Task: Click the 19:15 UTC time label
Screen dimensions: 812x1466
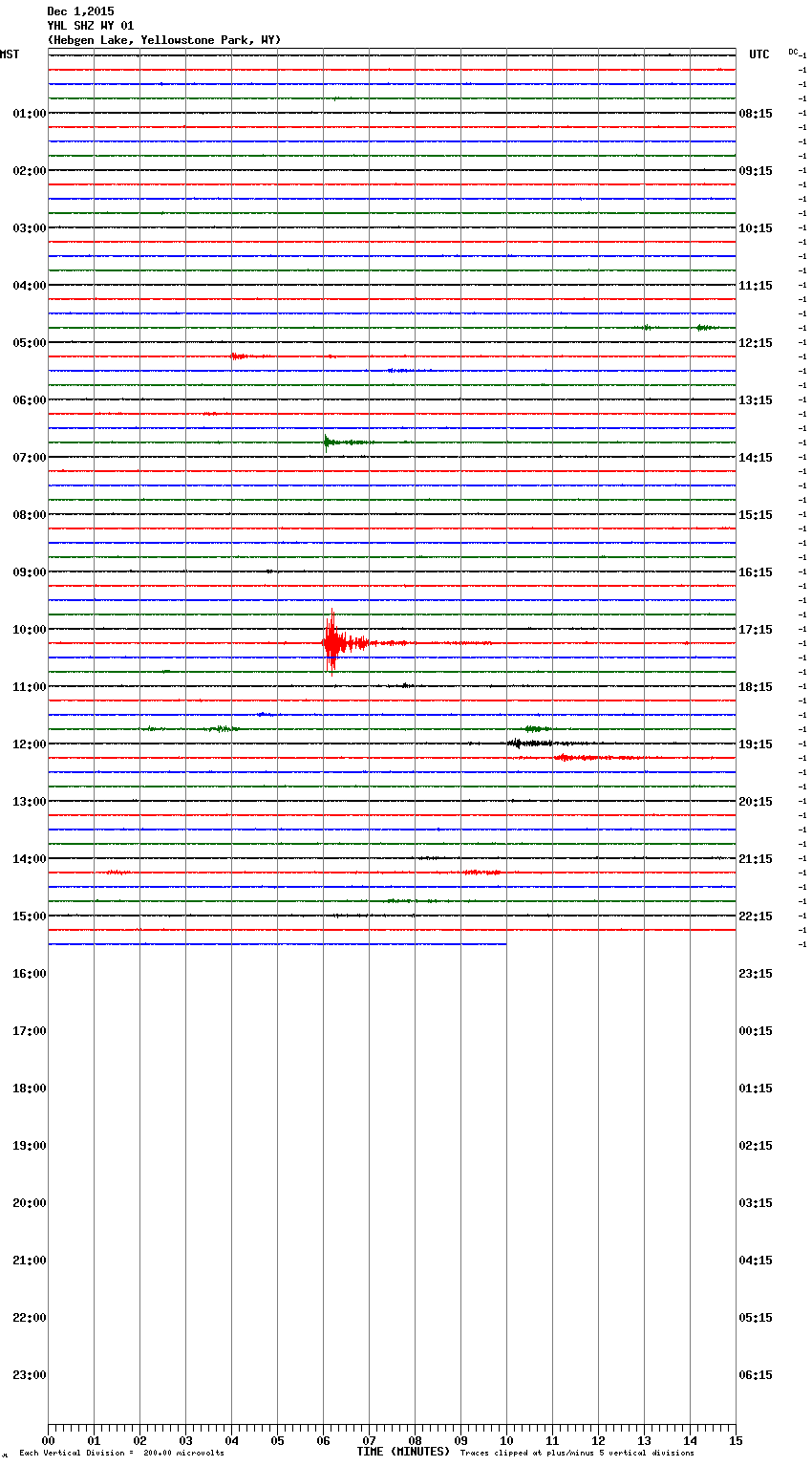Action: (756, 744)
